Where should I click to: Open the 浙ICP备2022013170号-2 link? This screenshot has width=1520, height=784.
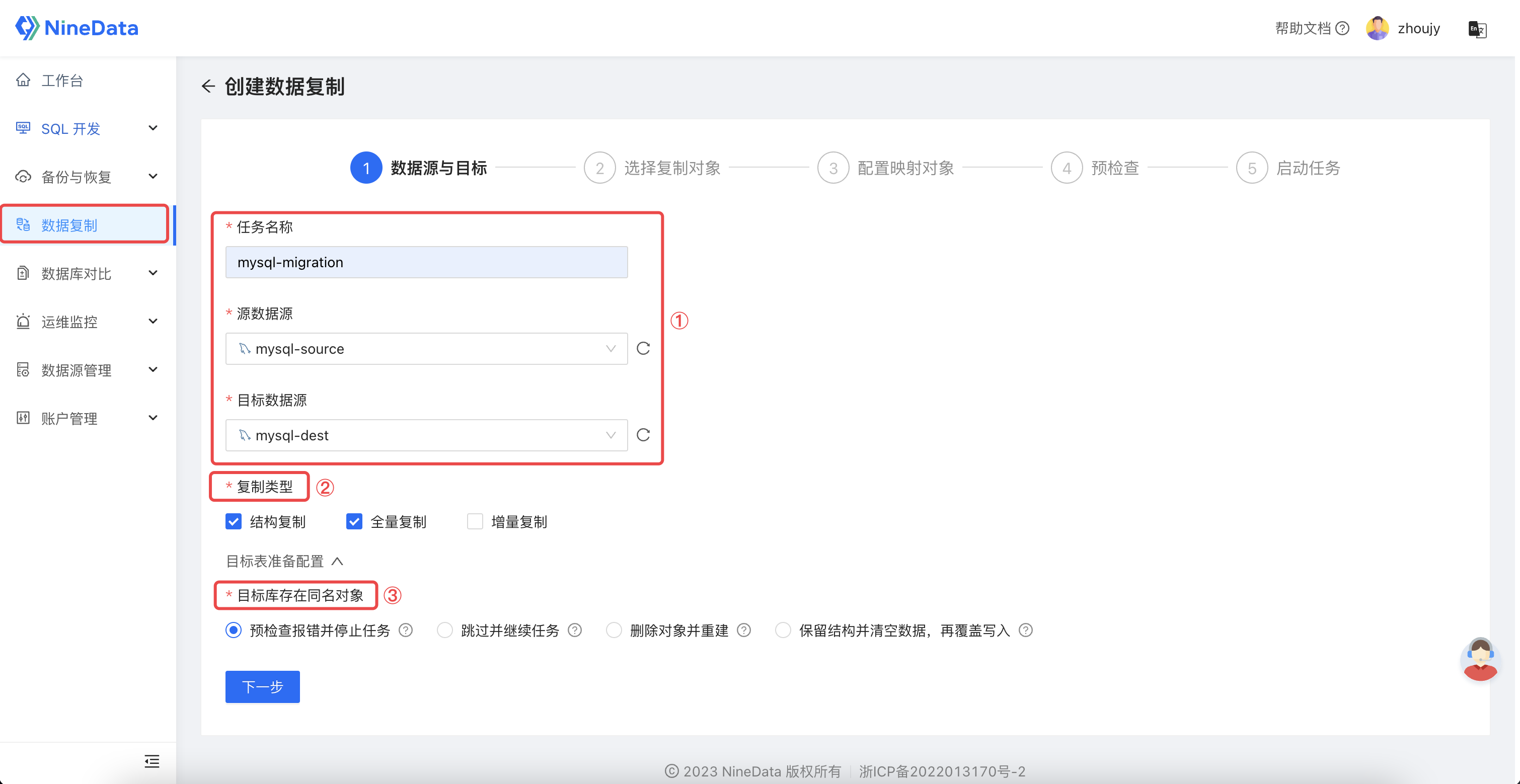tap(942, 771)
